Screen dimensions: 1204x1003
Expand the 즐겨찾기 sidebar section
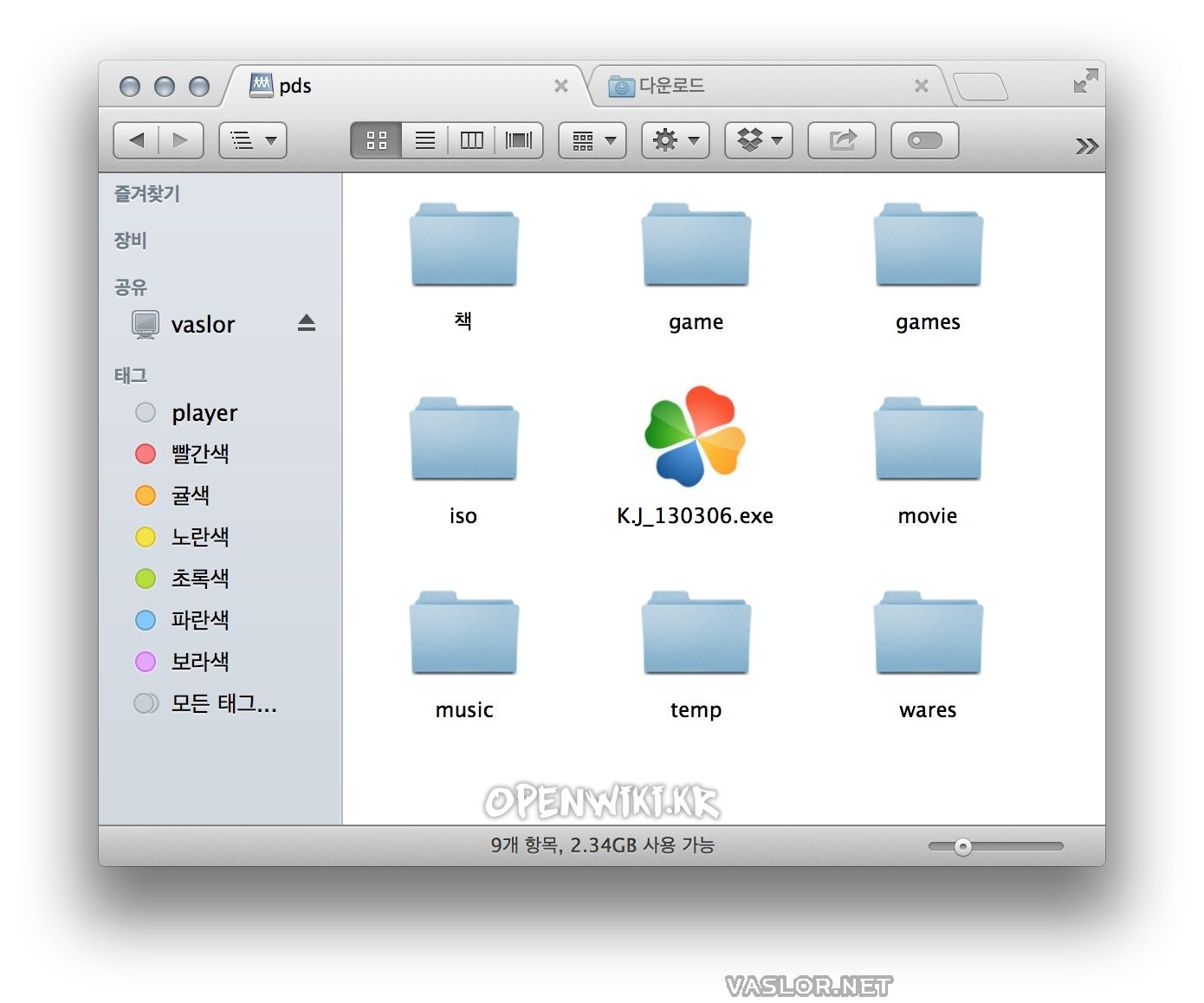(x=147, y=194)
